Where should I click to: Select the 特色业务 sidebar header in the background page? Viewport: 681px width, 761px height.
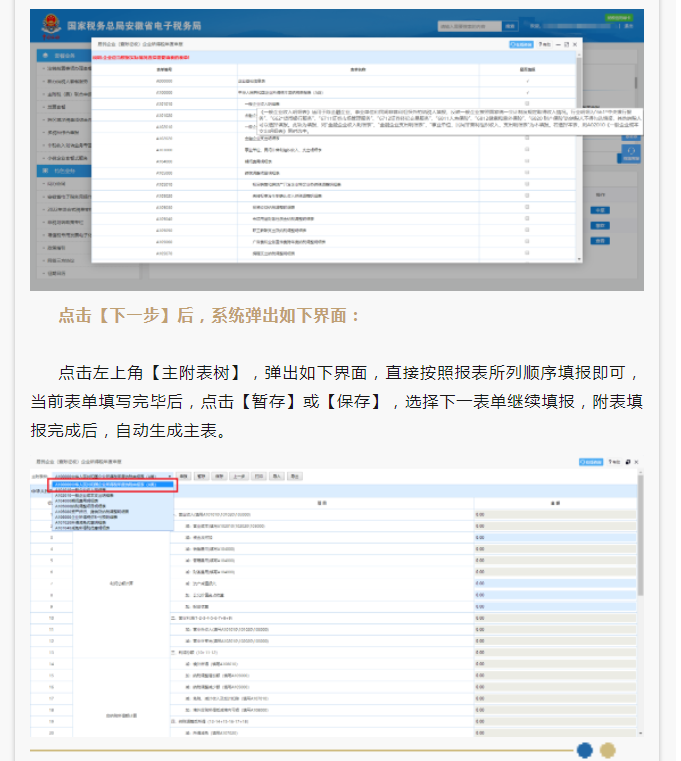click(x=64, y=171)
